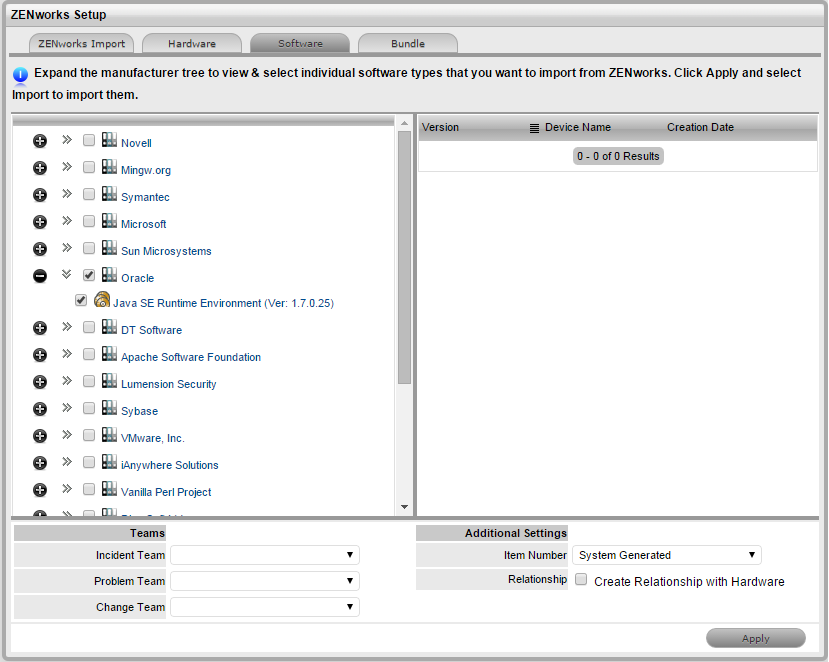Switch to the ZENworks Import tab
The image size is (829, 662).
[81, 43]
